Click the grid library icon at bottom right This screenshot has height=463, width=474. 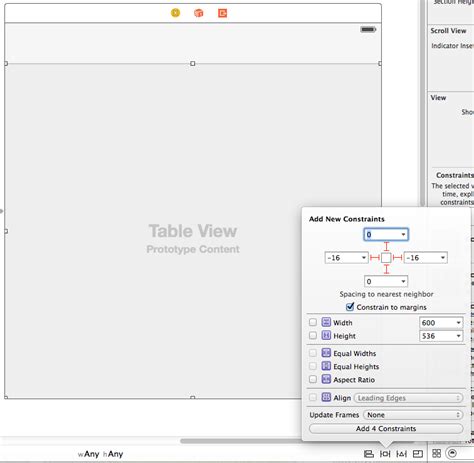[x=436, y=453]
